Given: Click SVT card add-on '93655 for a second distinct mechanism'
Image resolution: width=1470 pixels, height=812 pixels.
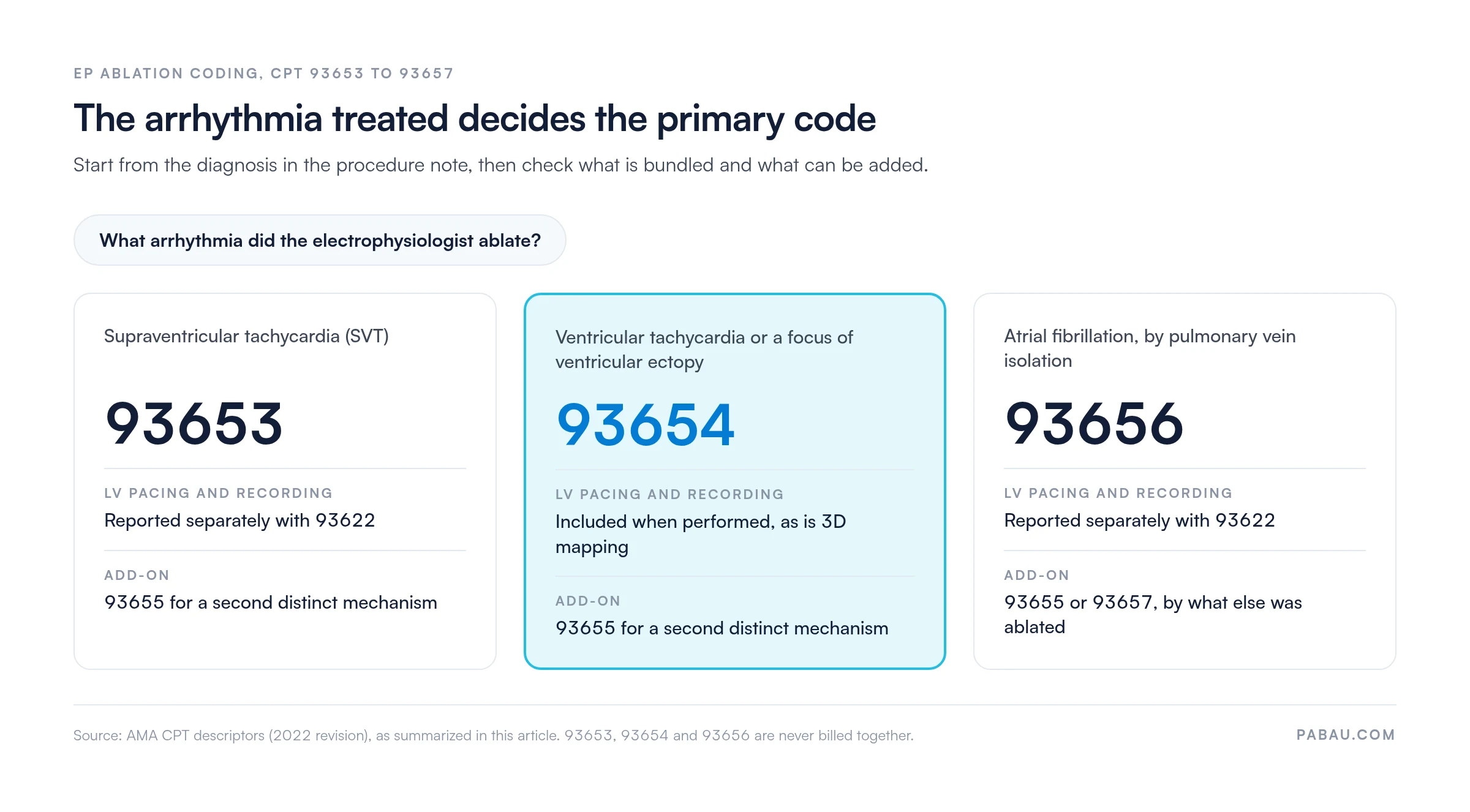Looking at the screenshot, I should pyautogui.click(x=271, y=603).
